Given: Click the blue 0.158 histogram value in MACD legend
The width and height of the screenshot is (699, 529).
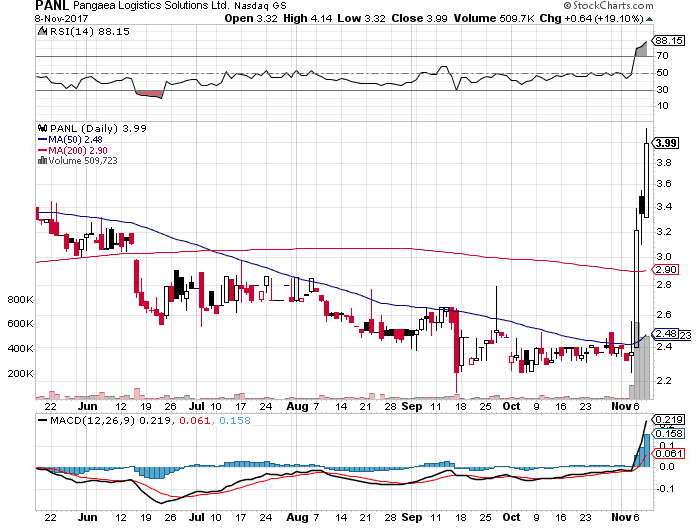Looking at the screenshot, I should [x=234, y=421].
